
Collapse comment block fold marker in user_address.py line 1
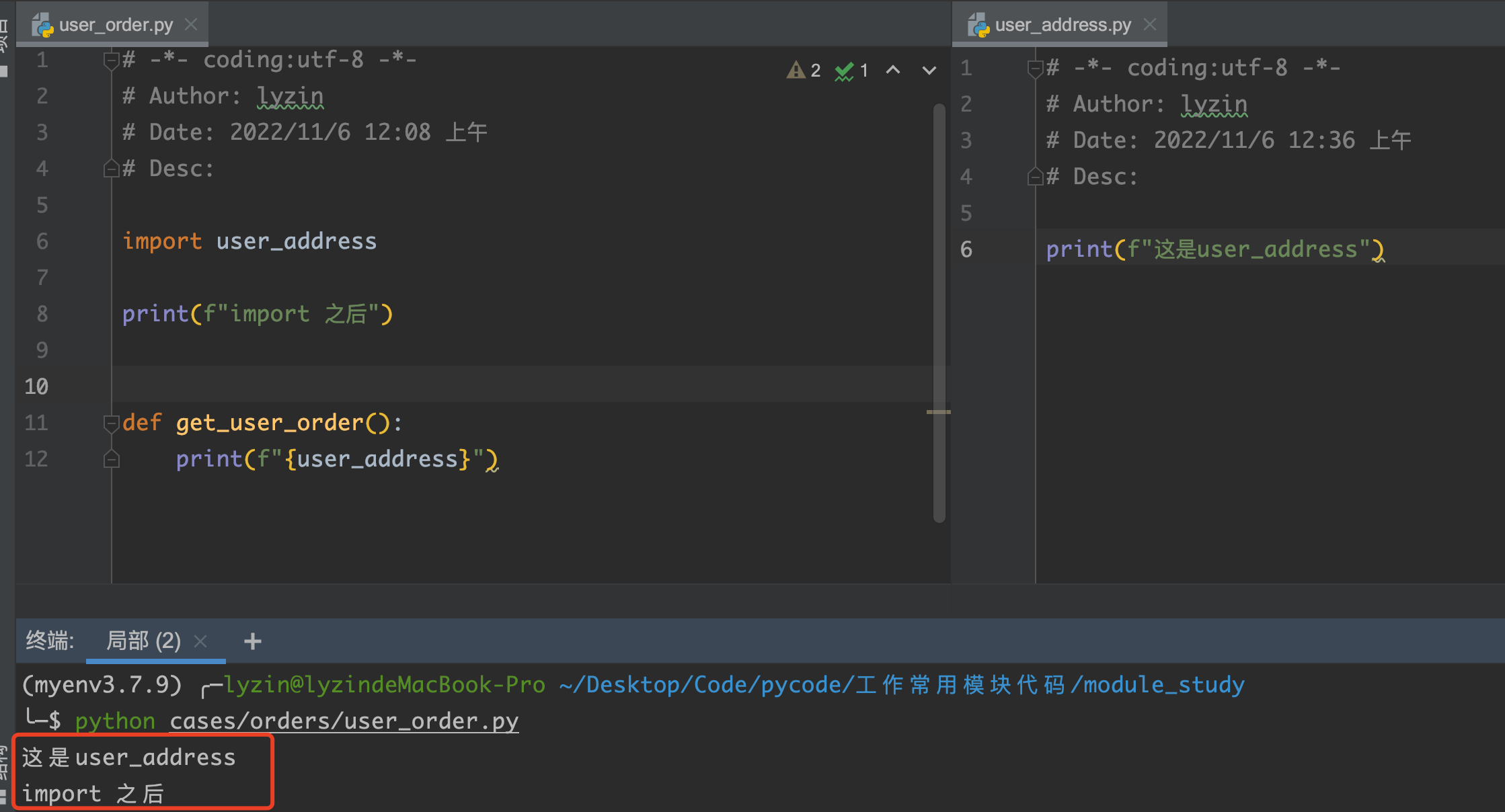point(1035,68)
